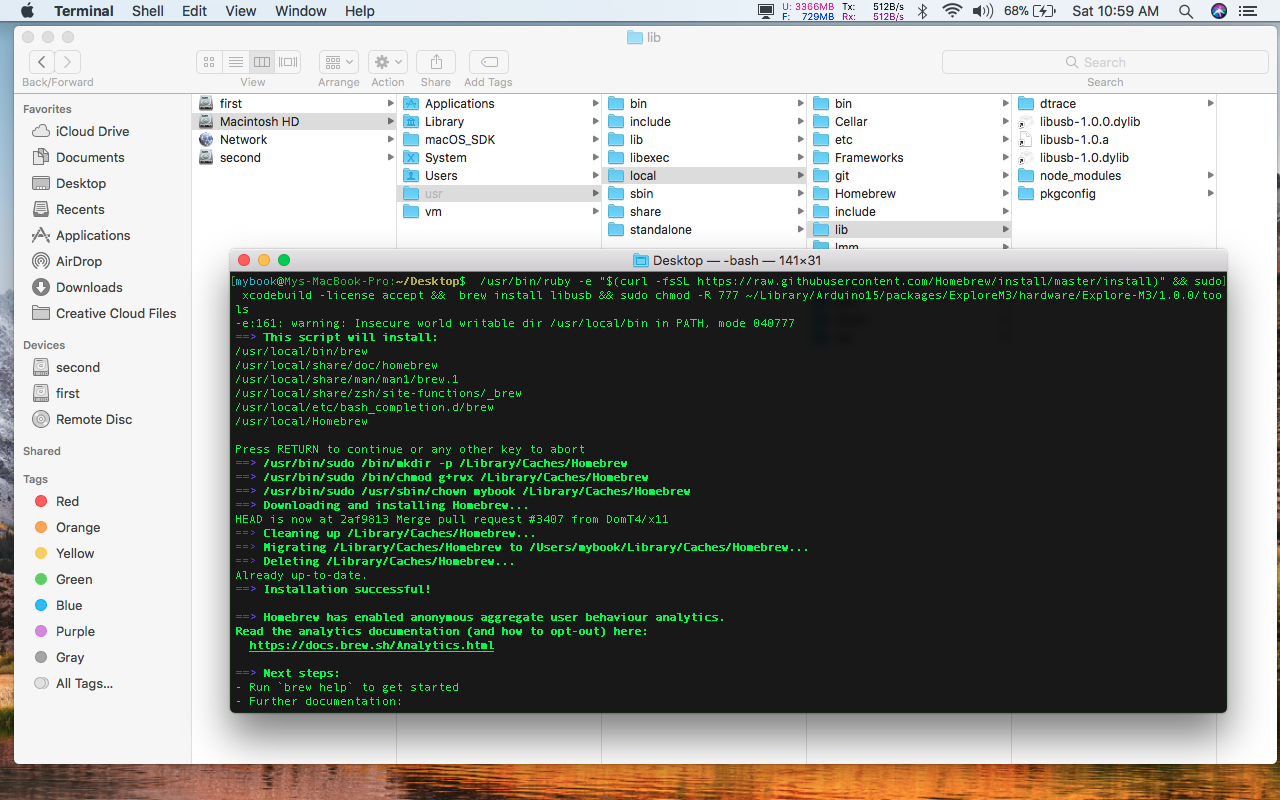Open Desktop in Finder sidebar

point(81,183)
